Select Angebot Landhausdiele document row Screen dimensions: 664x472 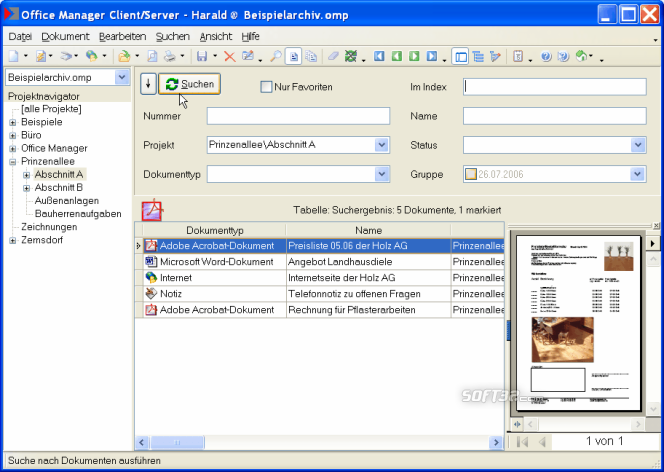click(x=320, y=262)
